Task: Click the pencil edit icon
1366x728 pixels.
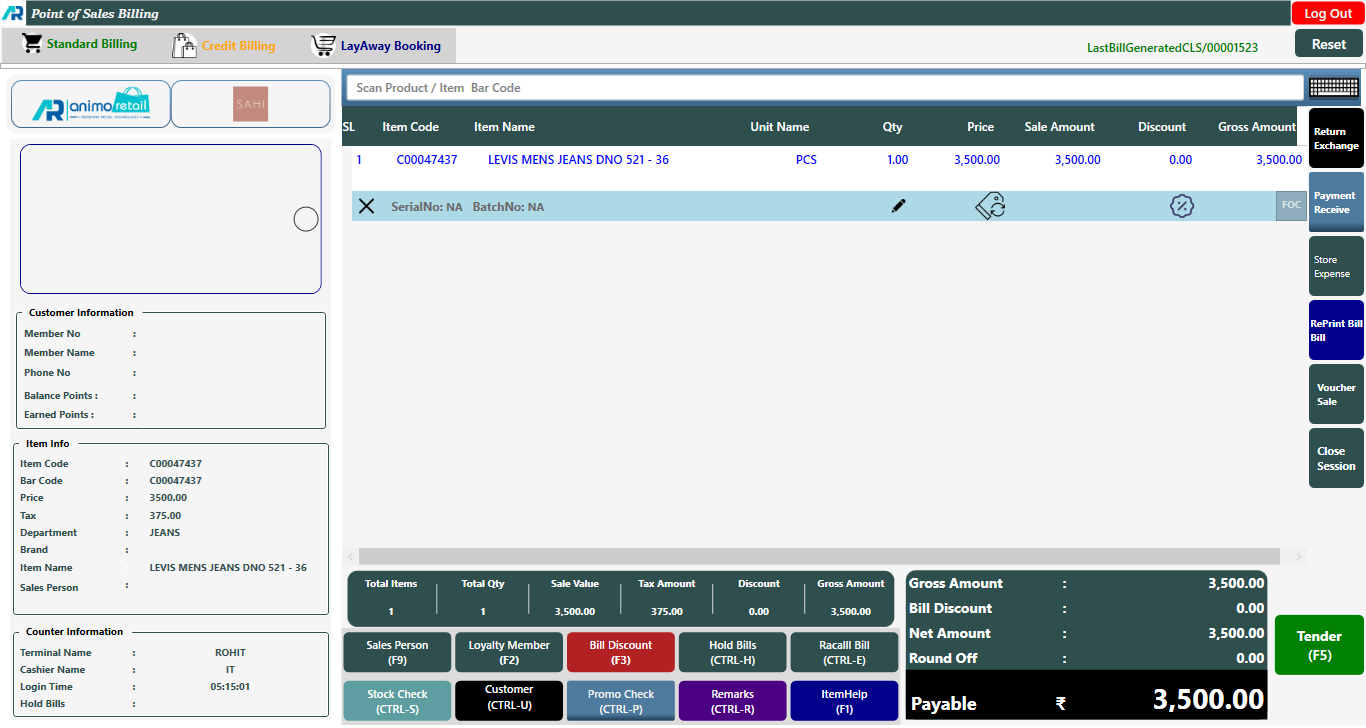Action: click(898, 206)
